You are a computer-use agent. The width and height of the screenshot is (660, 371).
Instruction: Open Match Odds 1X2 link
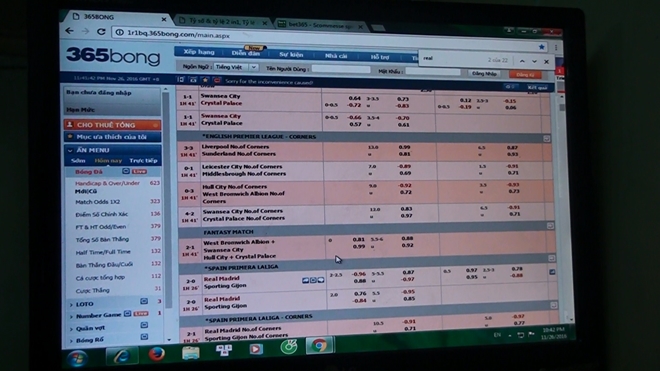(97, 202)
